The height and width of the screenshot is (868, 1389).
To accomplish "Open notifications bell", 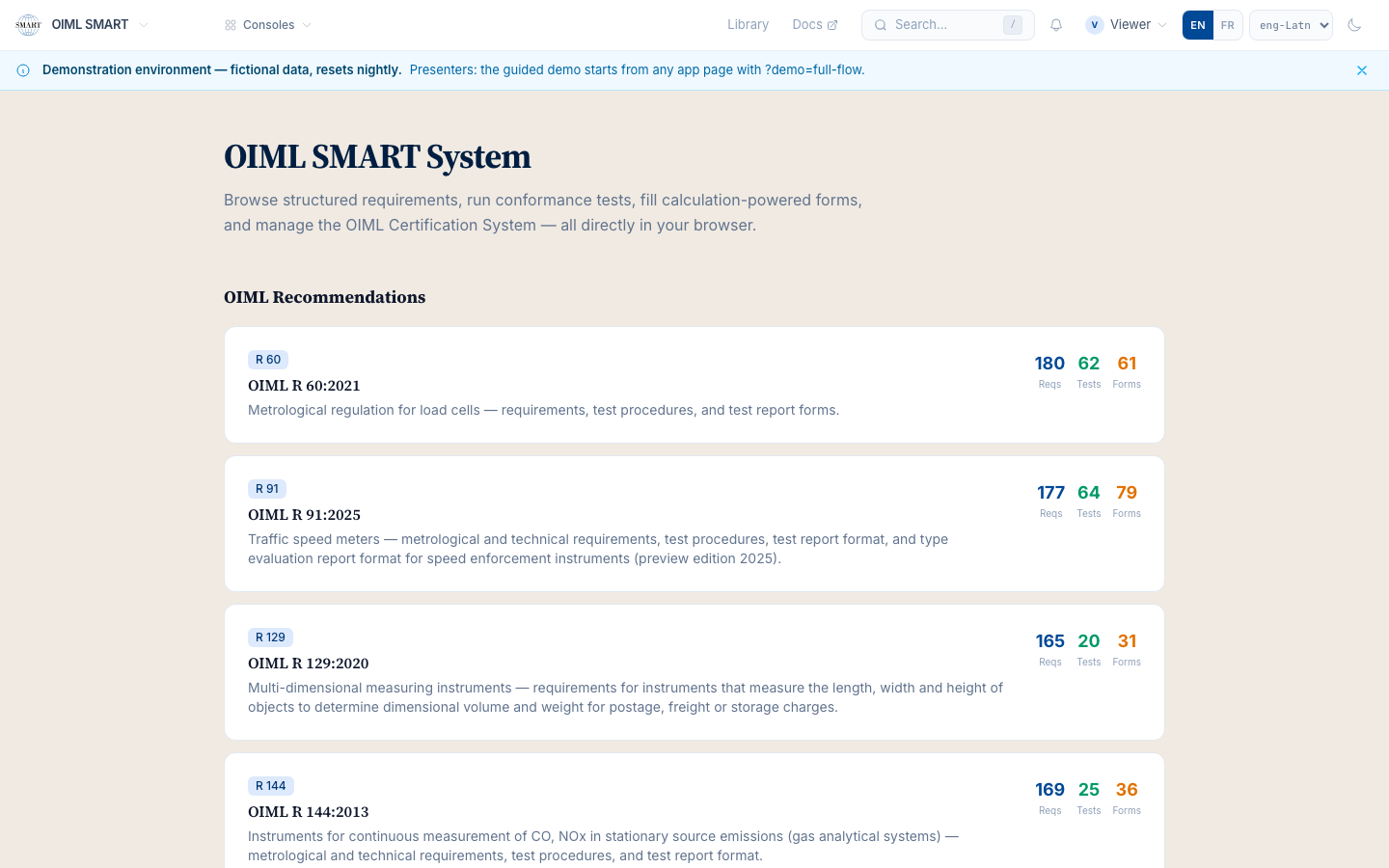I will [x=1056, y=25].
